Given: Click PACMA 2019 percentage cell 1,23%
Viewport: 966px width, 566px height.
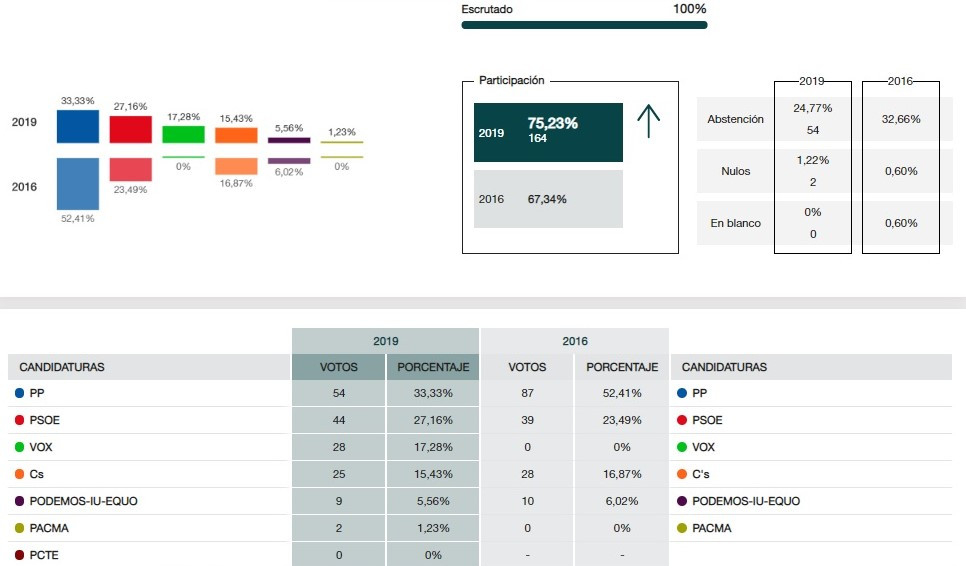Looking at the screenshot, I should 433,528.
